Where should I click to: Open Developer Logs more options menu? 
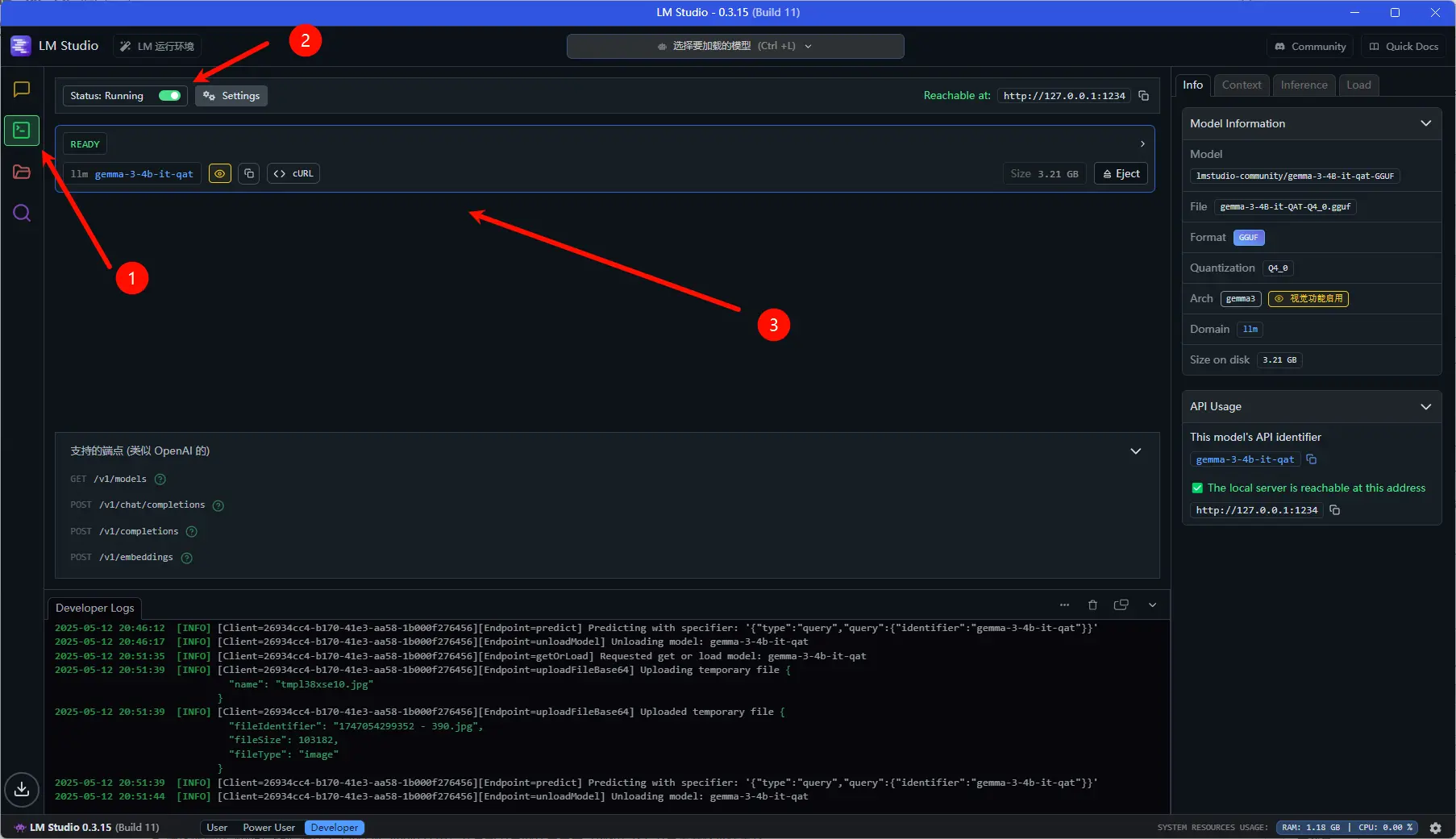(x=1064, y=605)
